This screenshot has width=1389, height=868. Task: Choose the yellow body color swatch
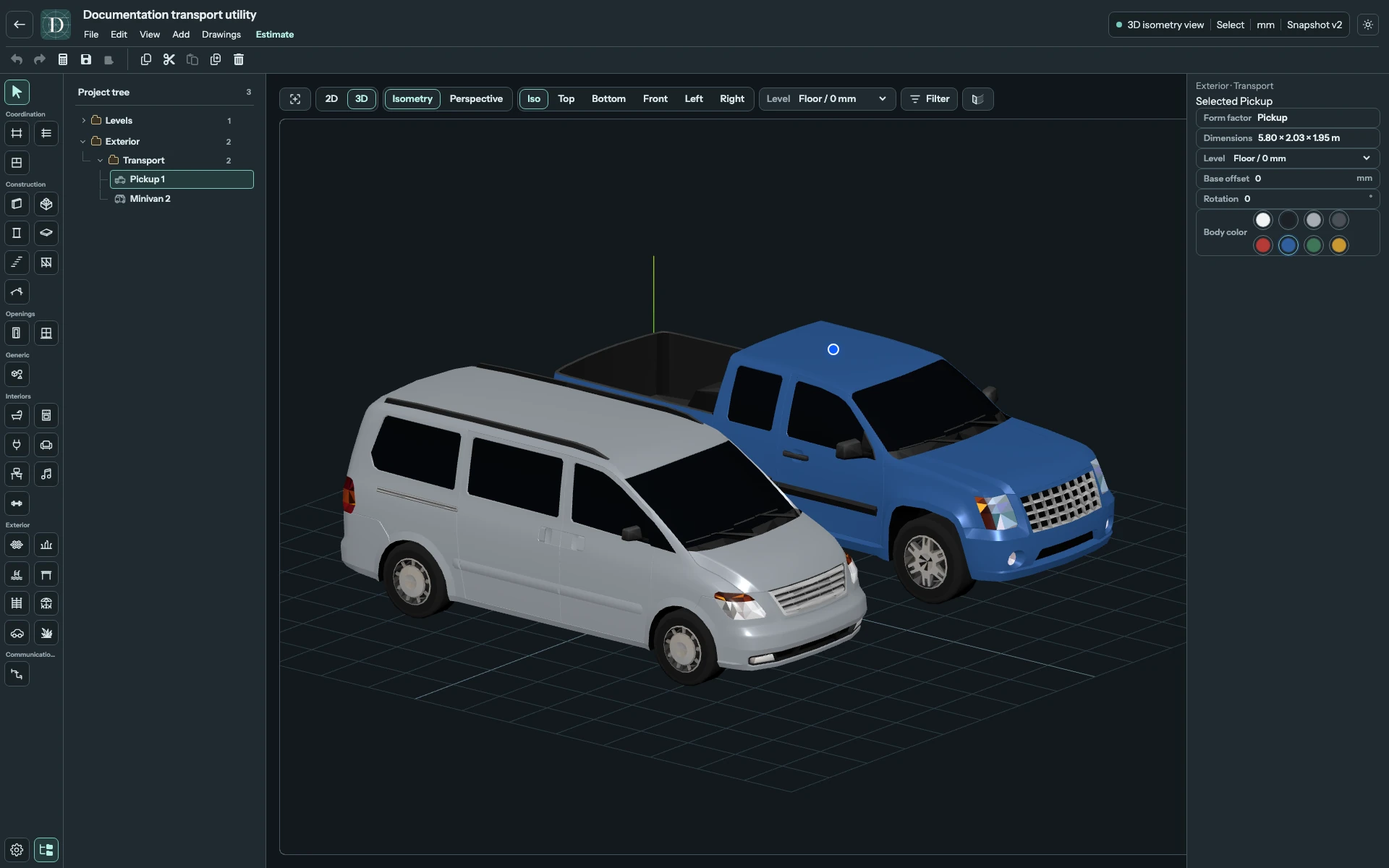[x=1339, y=246]
